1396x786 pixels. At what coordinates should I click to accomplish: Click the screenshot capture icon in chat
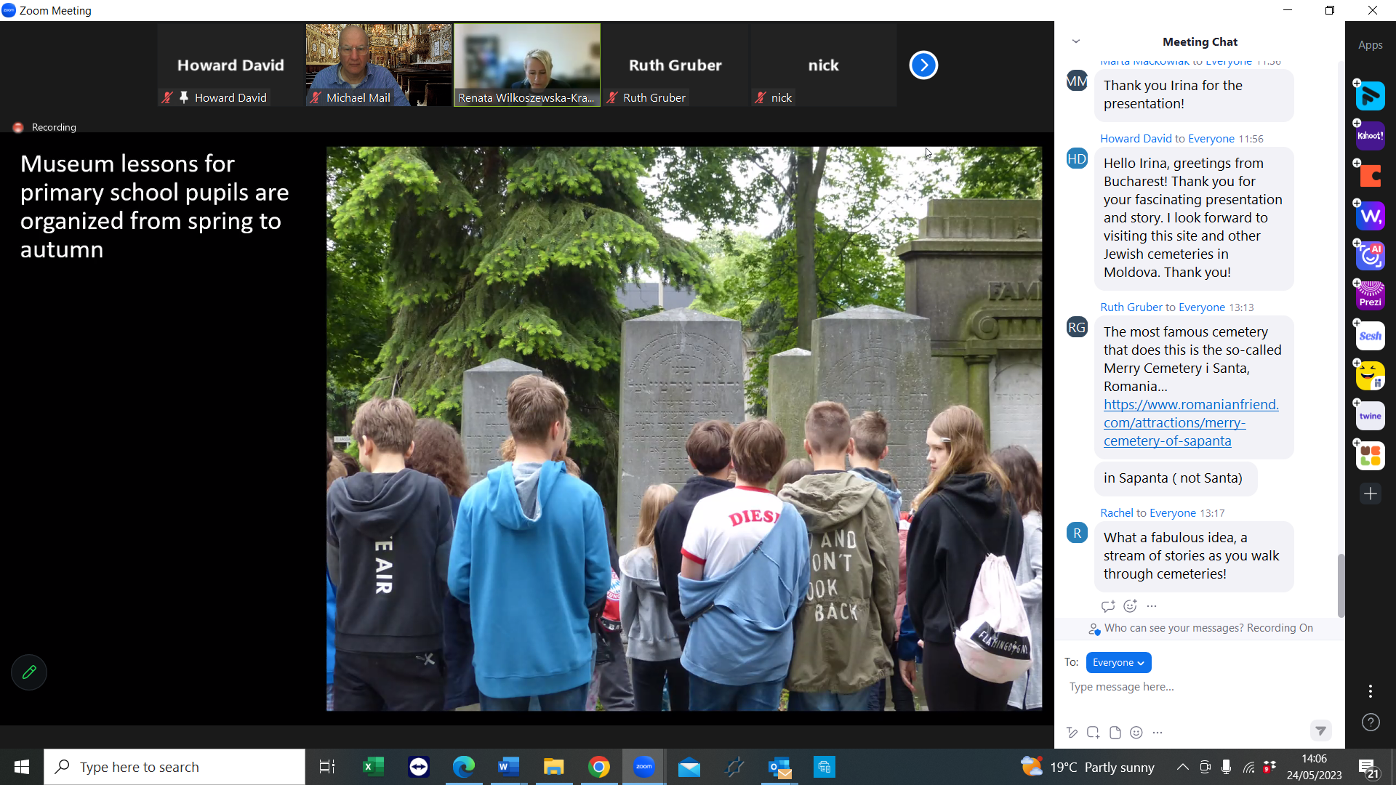[x=1092, y=732]
